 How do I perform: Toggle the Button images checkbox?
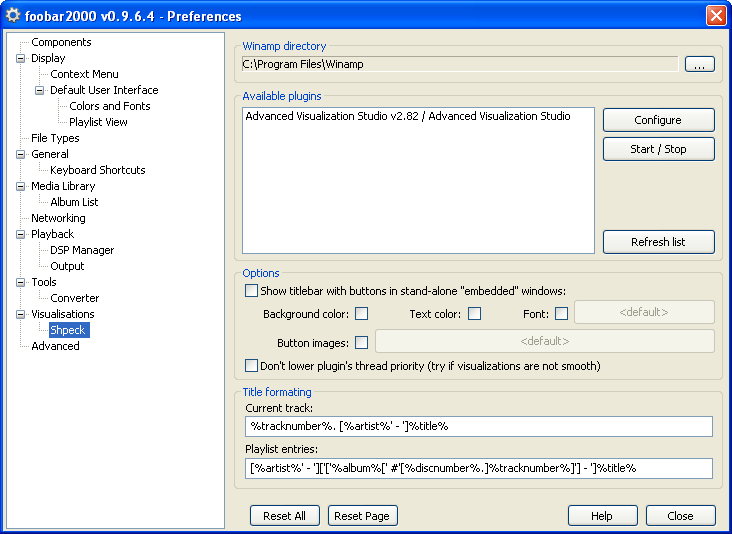[x=361, y=343]
